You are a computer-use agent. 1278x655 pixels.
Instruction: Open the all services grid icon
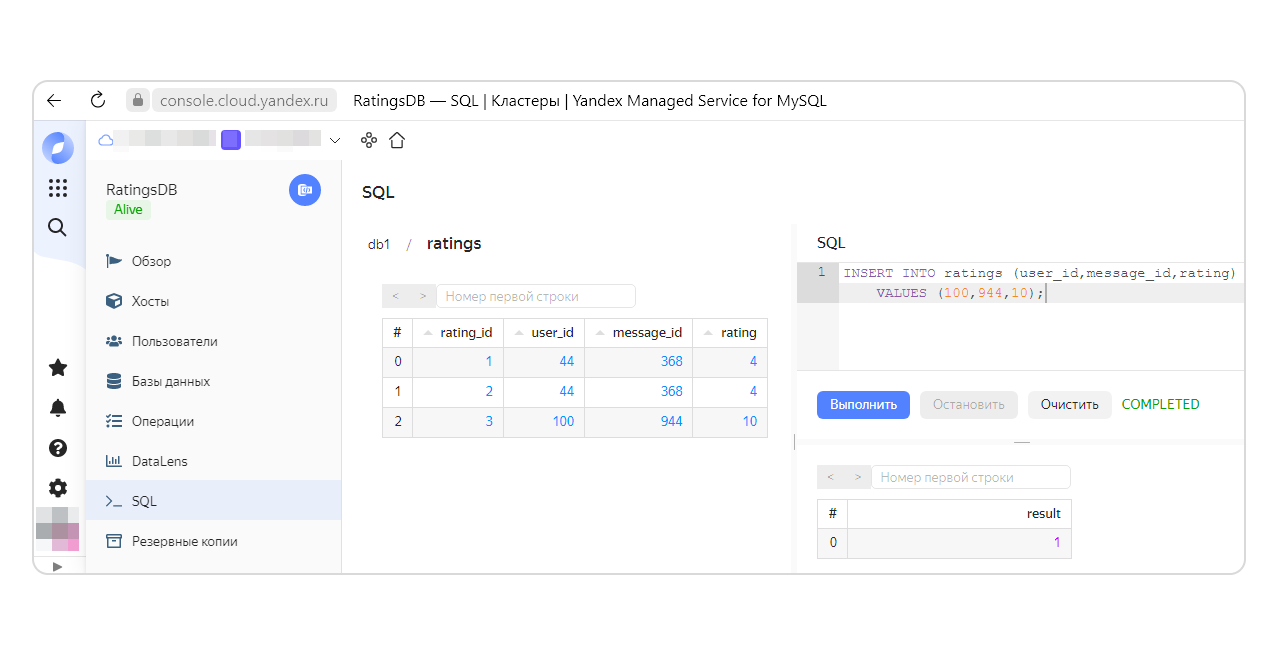click(58, 188)
